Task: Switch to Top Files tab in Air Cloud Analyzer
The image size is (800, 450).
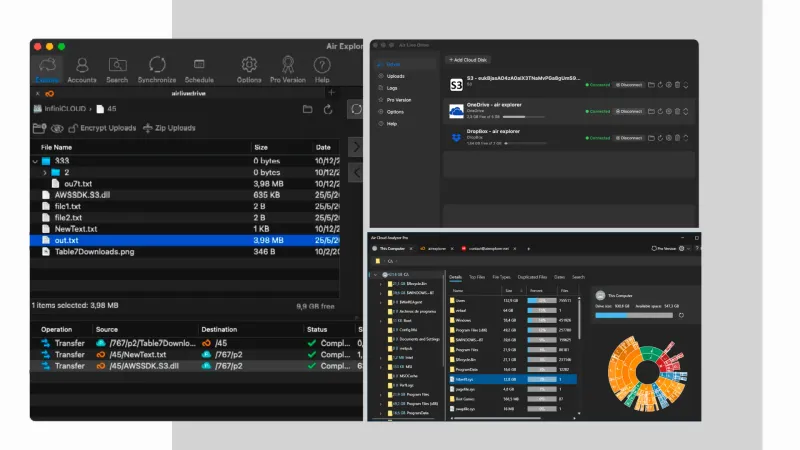Action: click(x=477, y=277)
